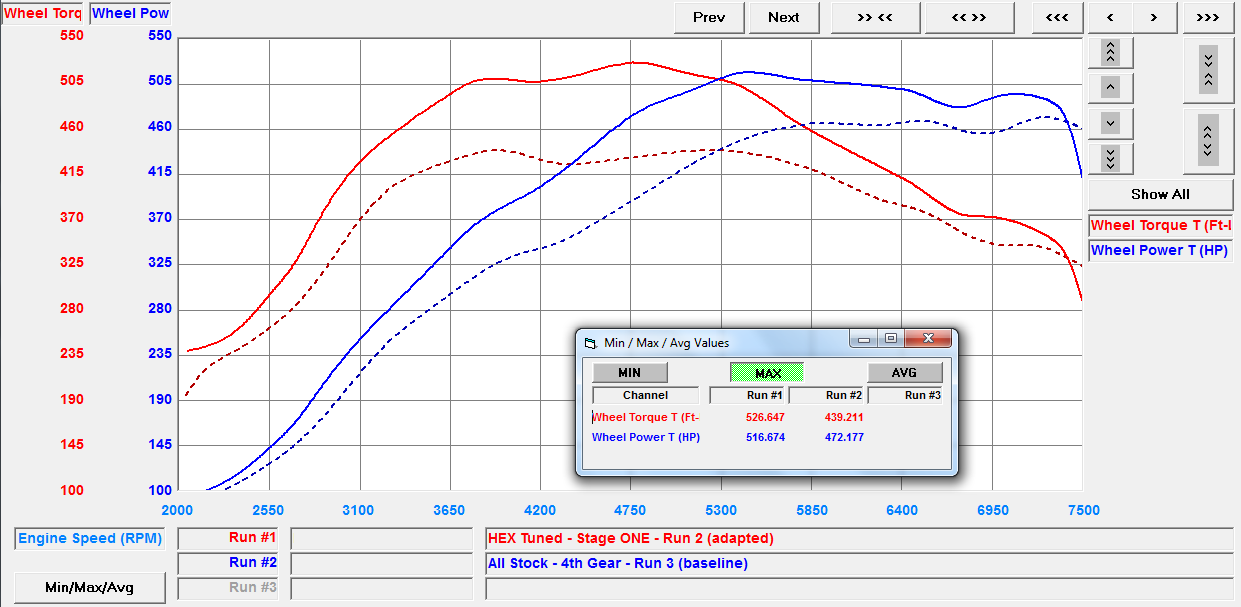Expand vertical scale with outward-pointing arrows button
This screenshot has width=1241, height=607.
(x=1208, y=141)
